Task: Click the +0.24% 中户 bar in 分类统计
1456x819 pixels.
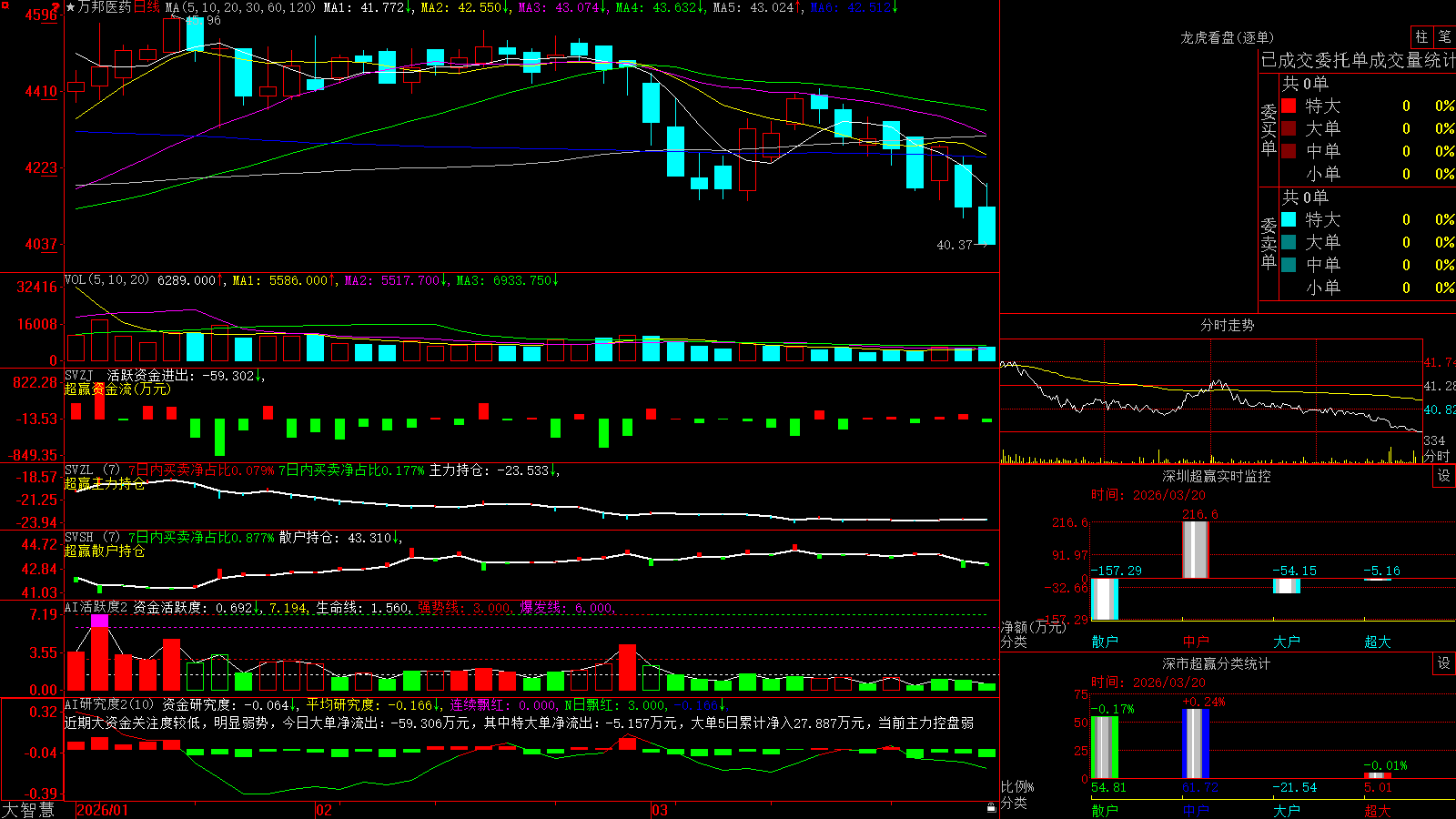Action: 1196,743
